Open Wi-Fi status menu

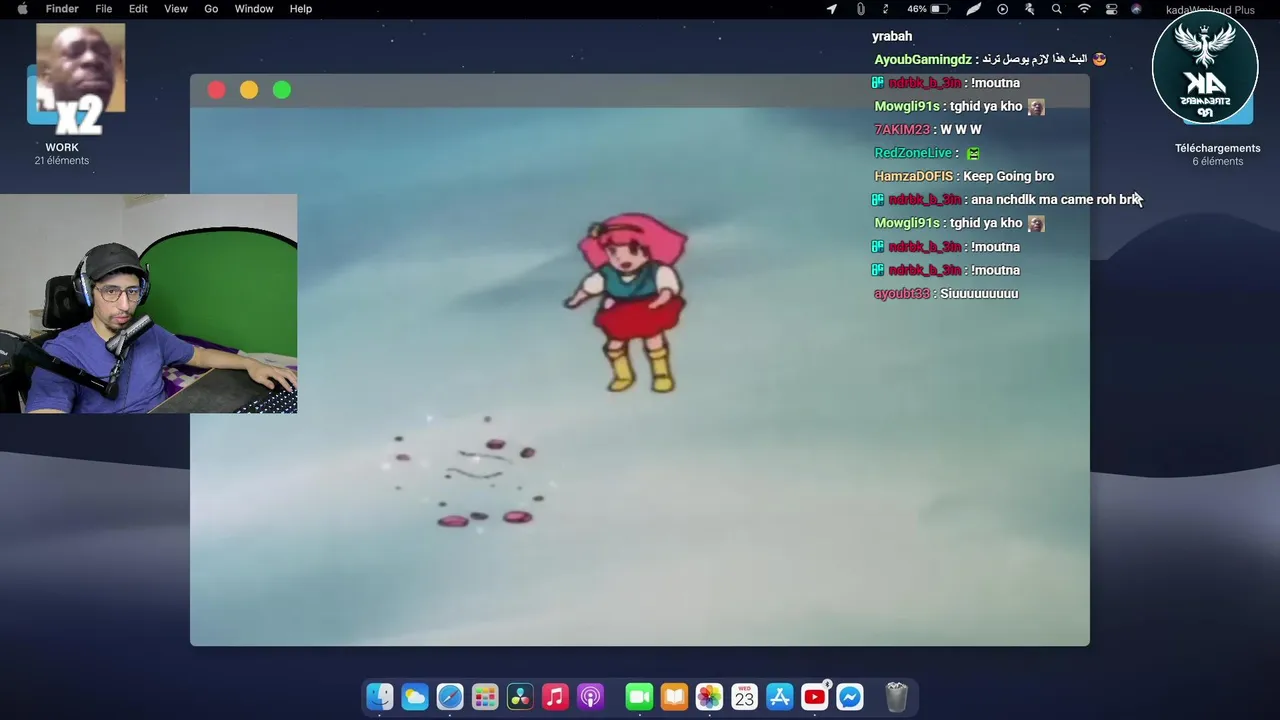point(1084,9)
